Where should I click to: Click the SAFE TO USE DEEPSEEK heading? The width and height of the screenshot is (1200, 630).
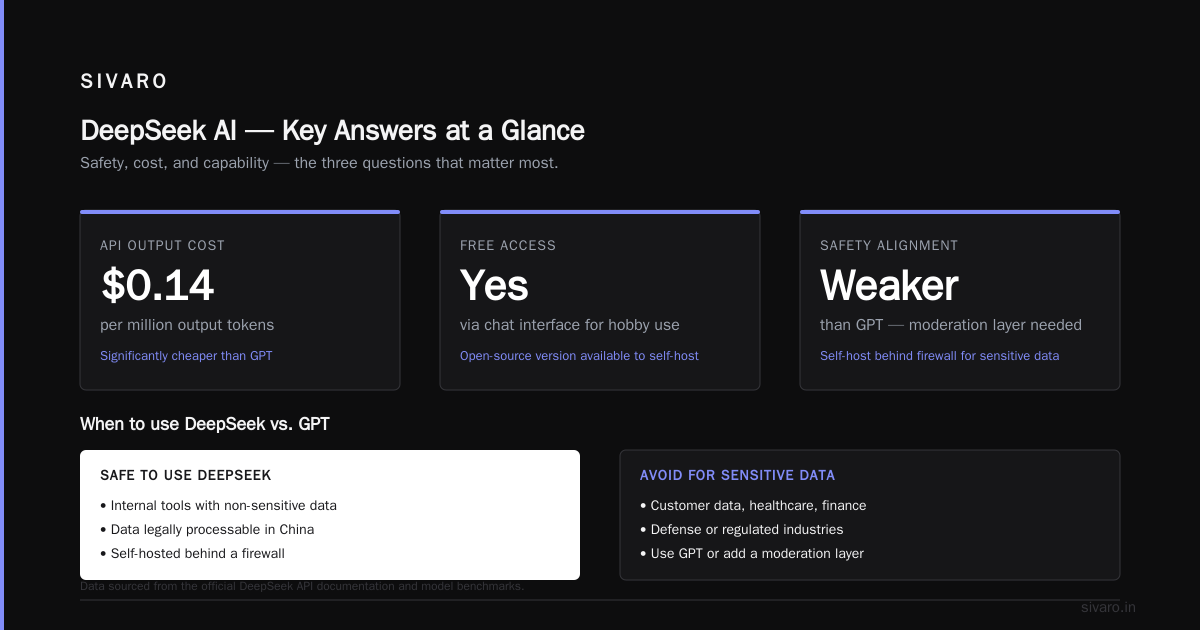[x=186, y=475]
